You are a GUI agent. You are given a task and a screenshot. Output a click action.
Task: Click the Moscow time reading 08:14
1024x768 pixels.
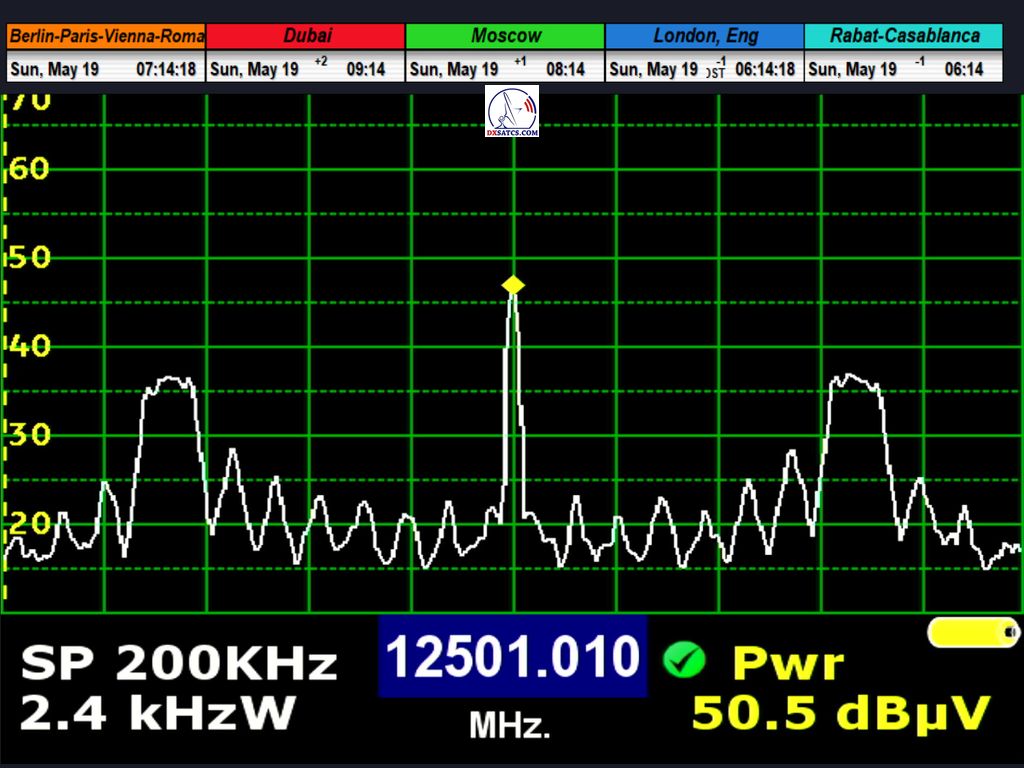pos(565,70)
